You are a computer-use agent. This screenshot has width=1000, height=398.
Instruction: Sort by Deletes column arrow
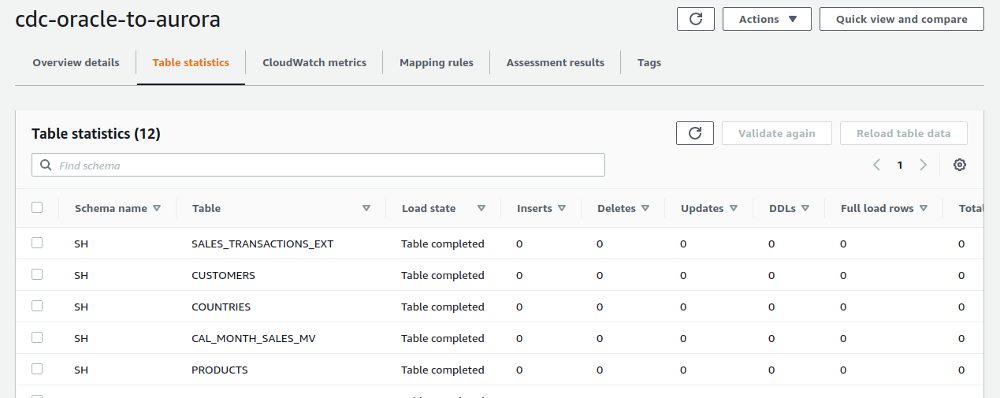point(645,208)
